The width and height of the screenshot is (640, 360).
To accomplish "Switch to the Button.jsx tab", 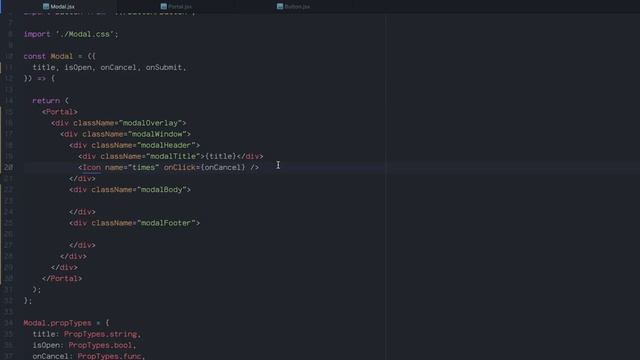I will (x=293, y=7).
